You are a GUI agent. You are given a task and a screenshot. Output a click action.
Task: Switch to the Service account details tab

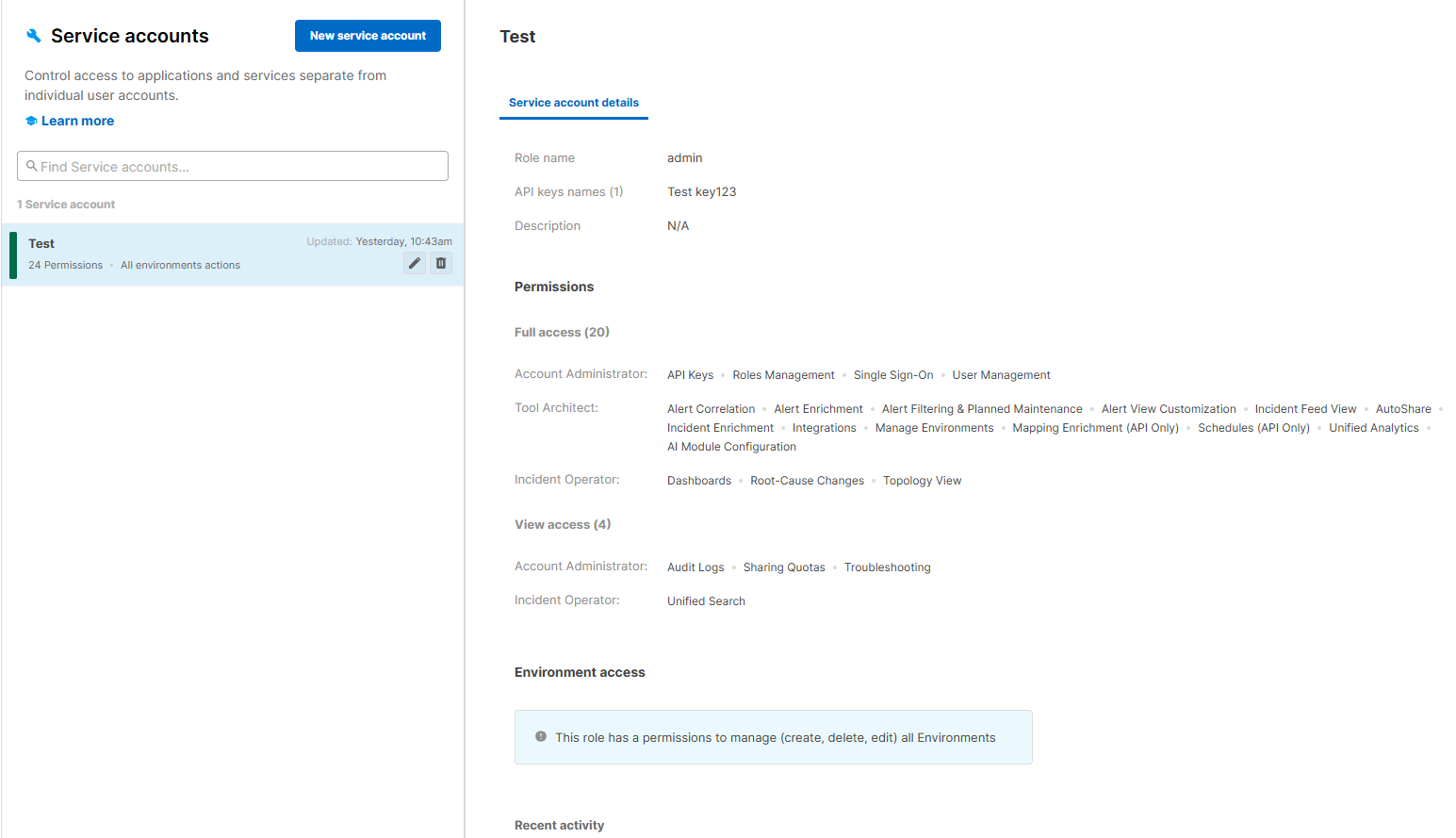point(574,103)
